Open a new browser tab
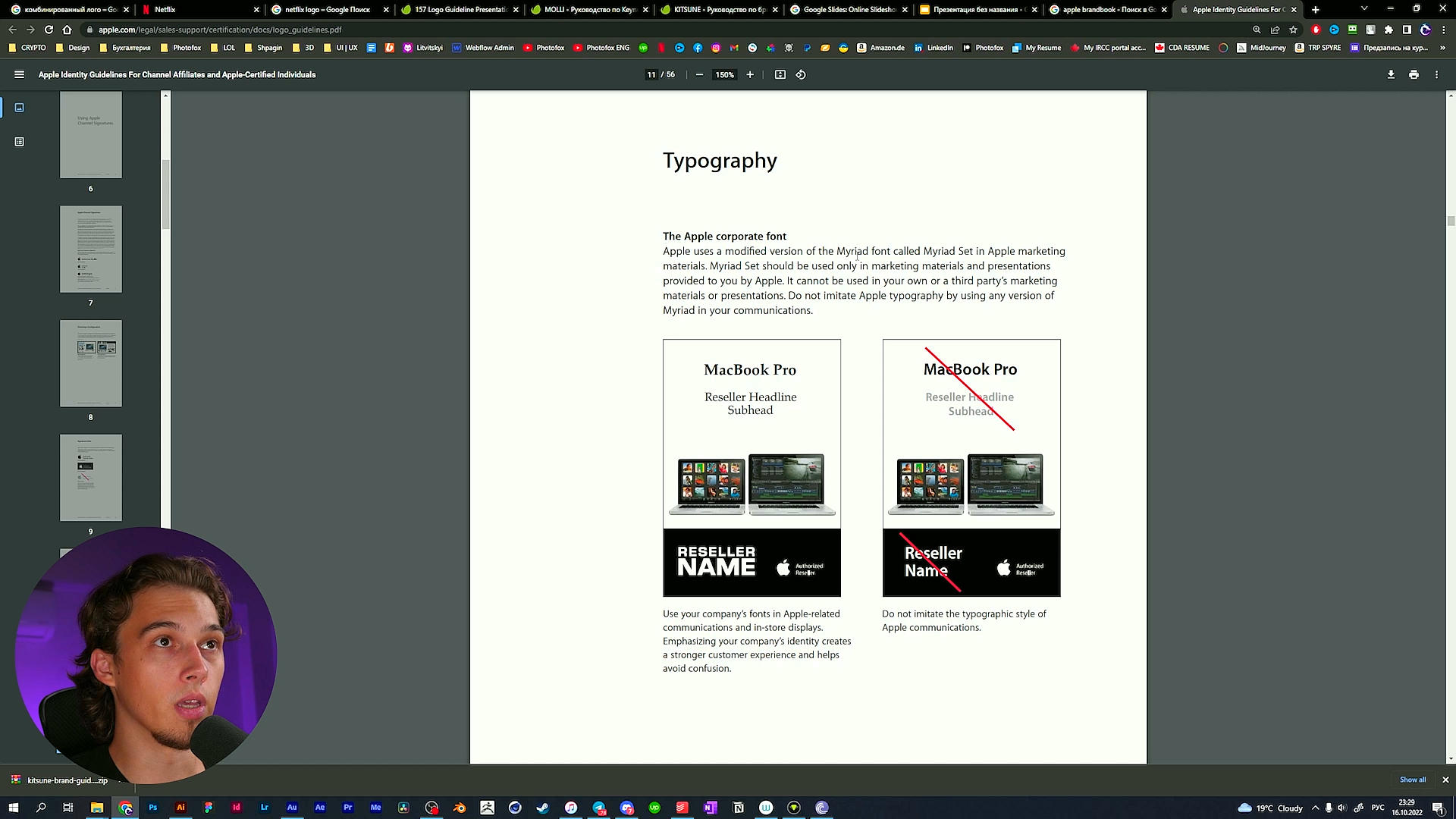 coord(1316,10)
